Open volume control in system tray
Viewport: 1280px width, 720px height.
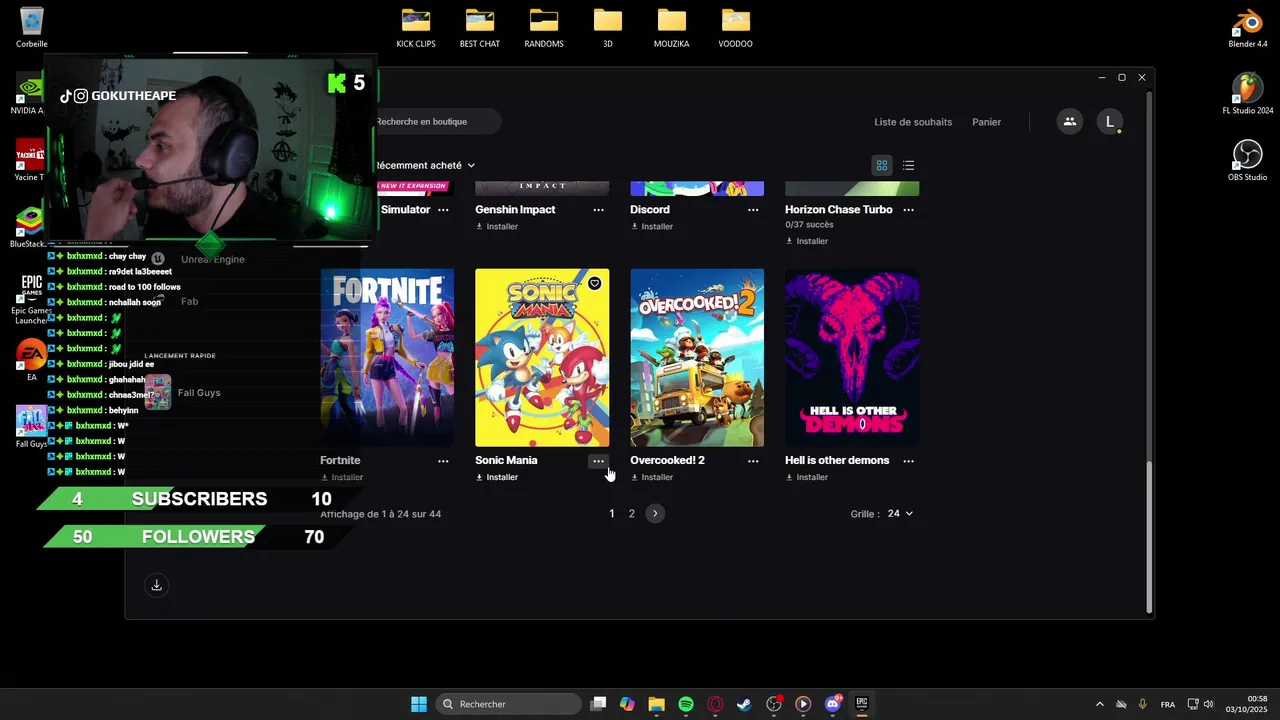point(1208,704)
